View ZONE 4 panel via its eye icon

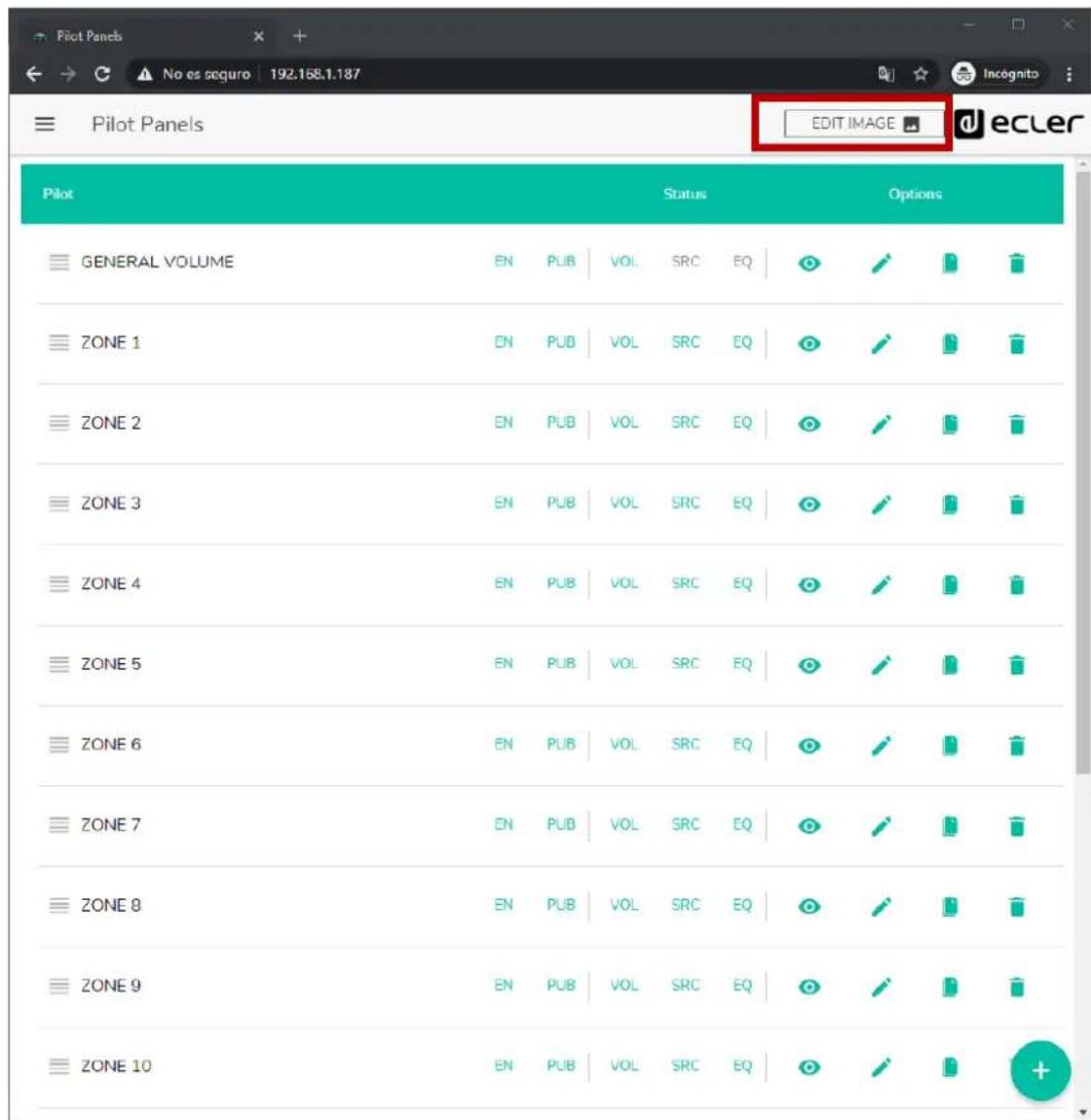[809, 585]
